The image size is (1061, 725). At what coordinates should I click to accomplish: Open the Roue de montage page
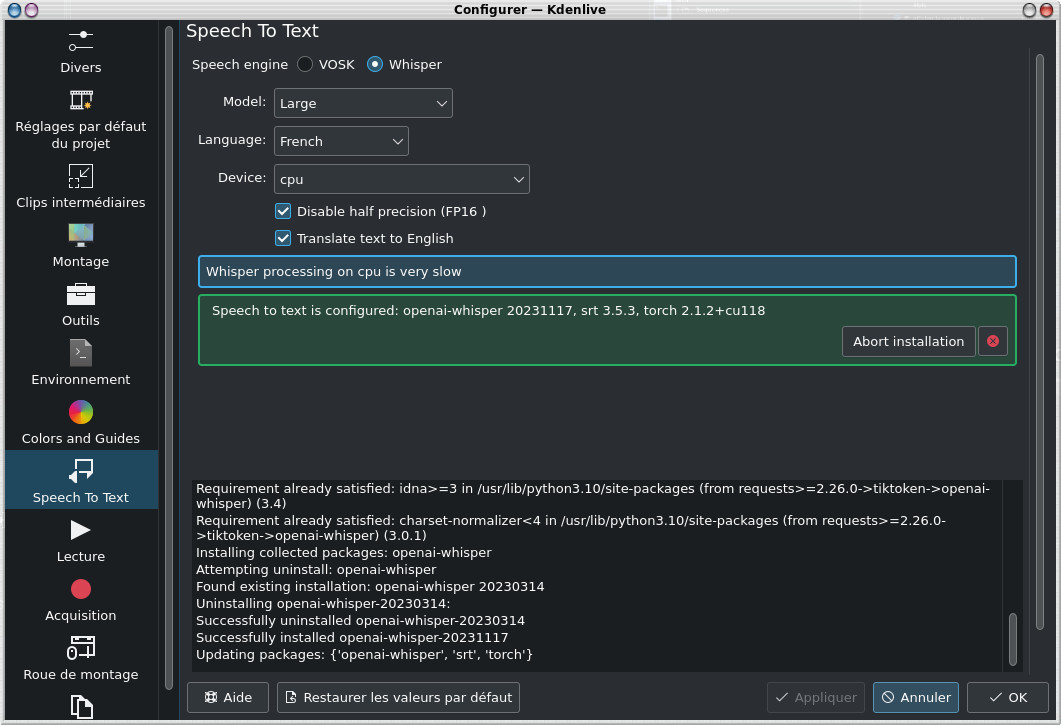tap(81, 658)
